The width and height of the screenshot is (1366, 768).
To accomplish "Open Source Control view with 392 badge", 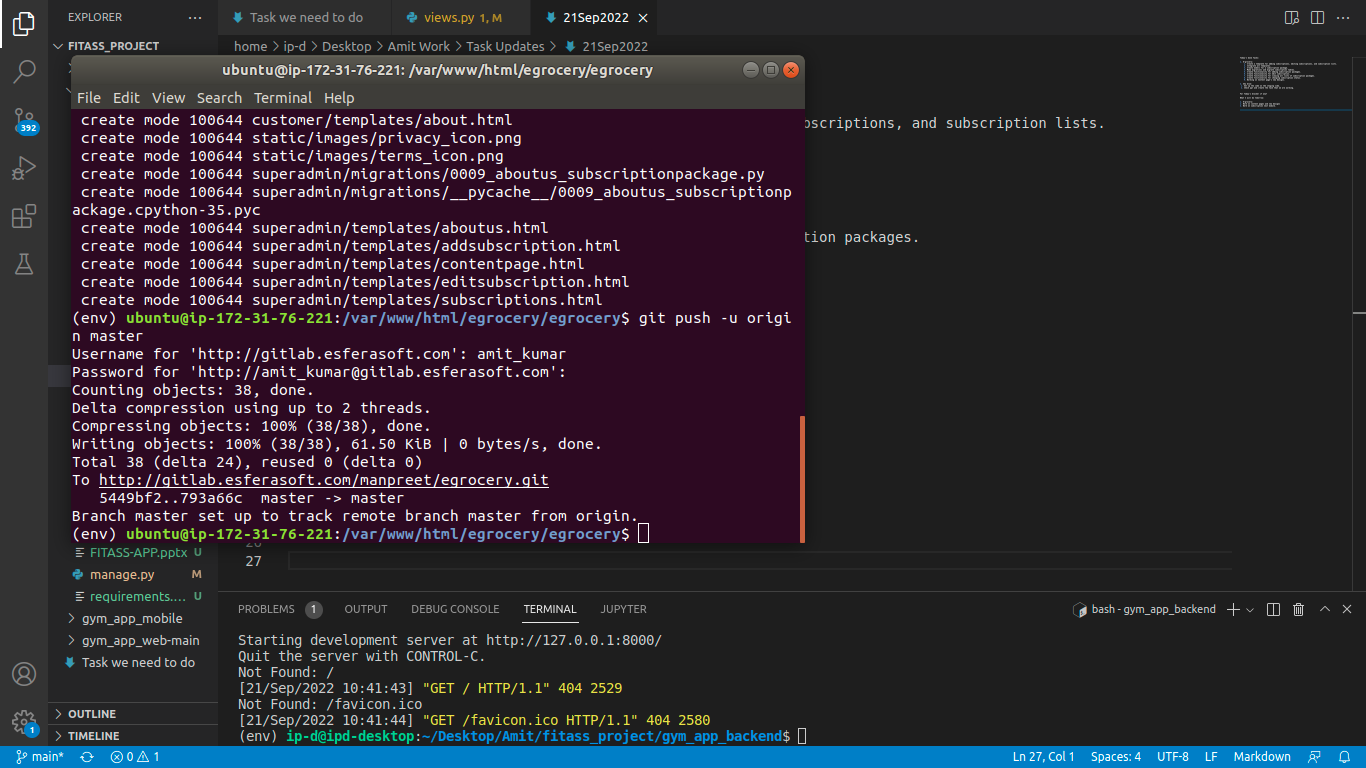I will [24, 120].
